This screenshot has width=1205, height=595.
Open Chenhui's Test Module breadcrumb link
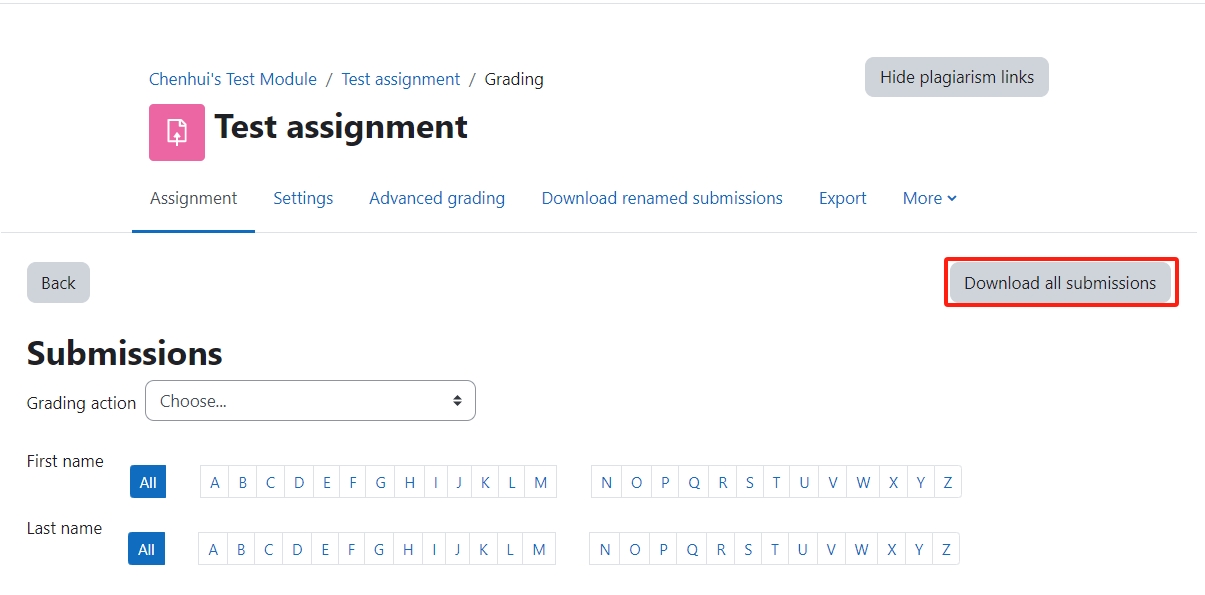click(233, 79)
